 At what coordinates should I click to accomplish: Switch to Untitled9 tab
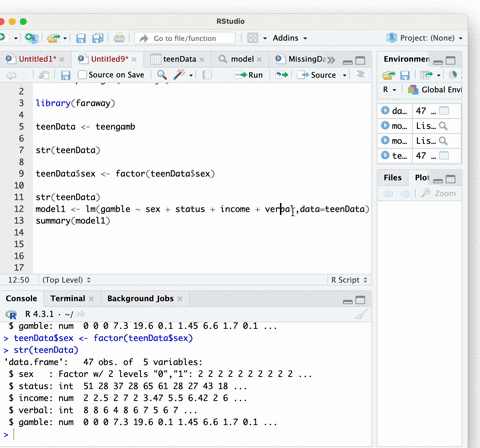click(x=110, y=59)
